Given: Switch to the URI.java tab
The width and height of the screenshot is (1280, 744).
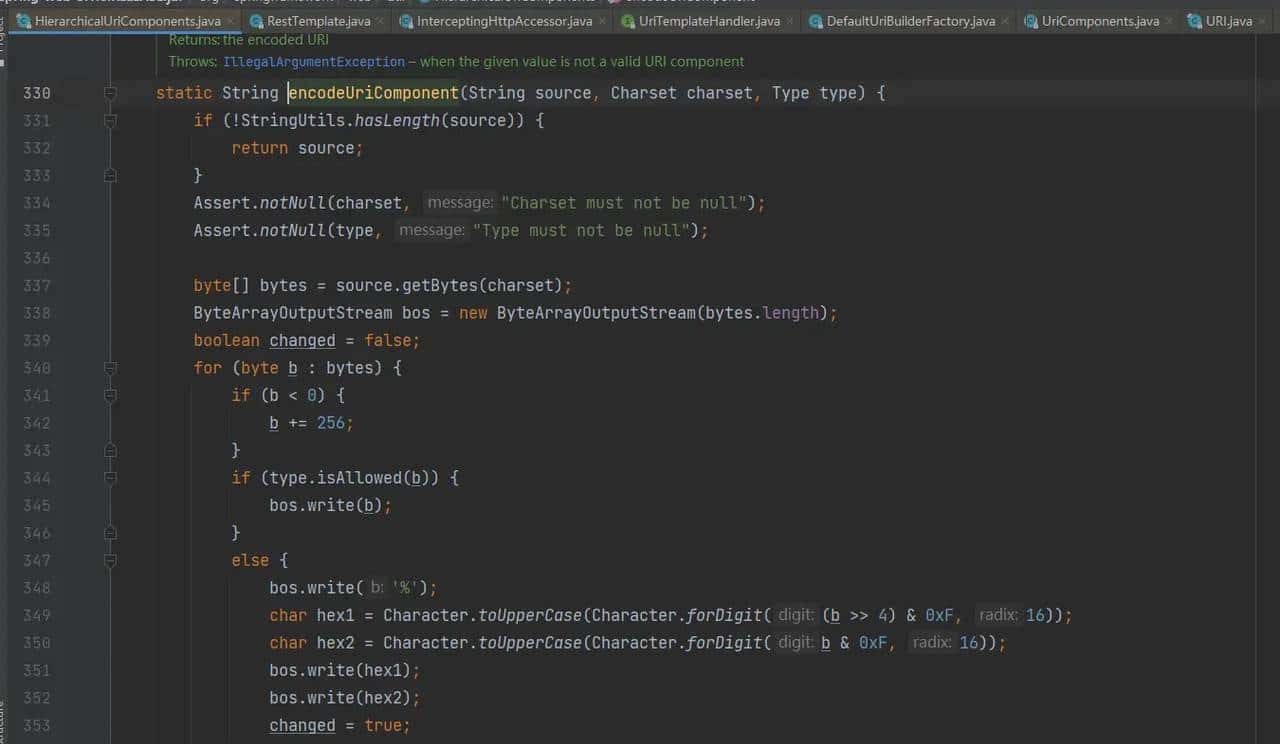Looking at the screenshot, I should tap(1229, 20).
